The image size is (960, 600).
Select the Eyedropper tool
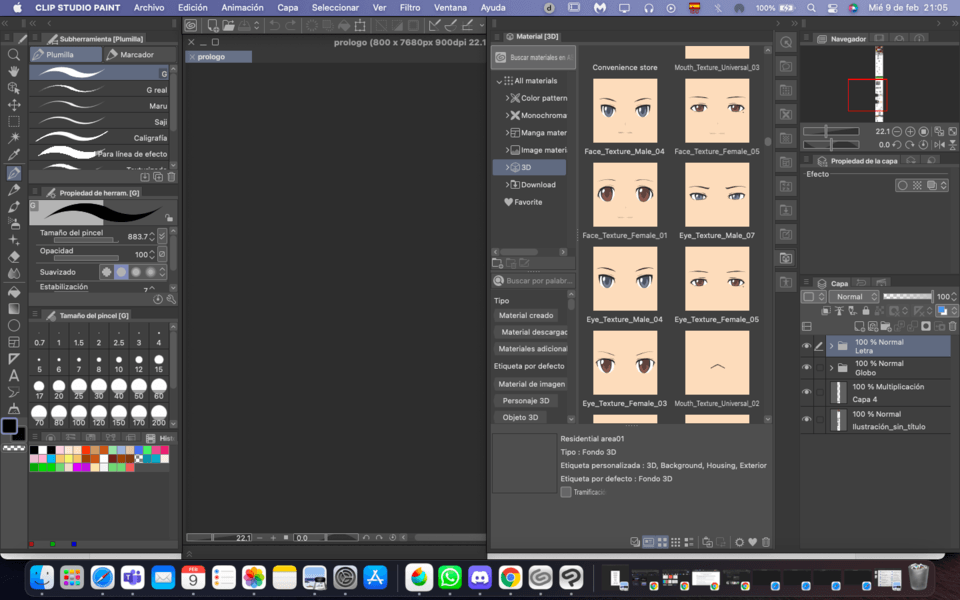pyautogui.click(x=13, y=154)
